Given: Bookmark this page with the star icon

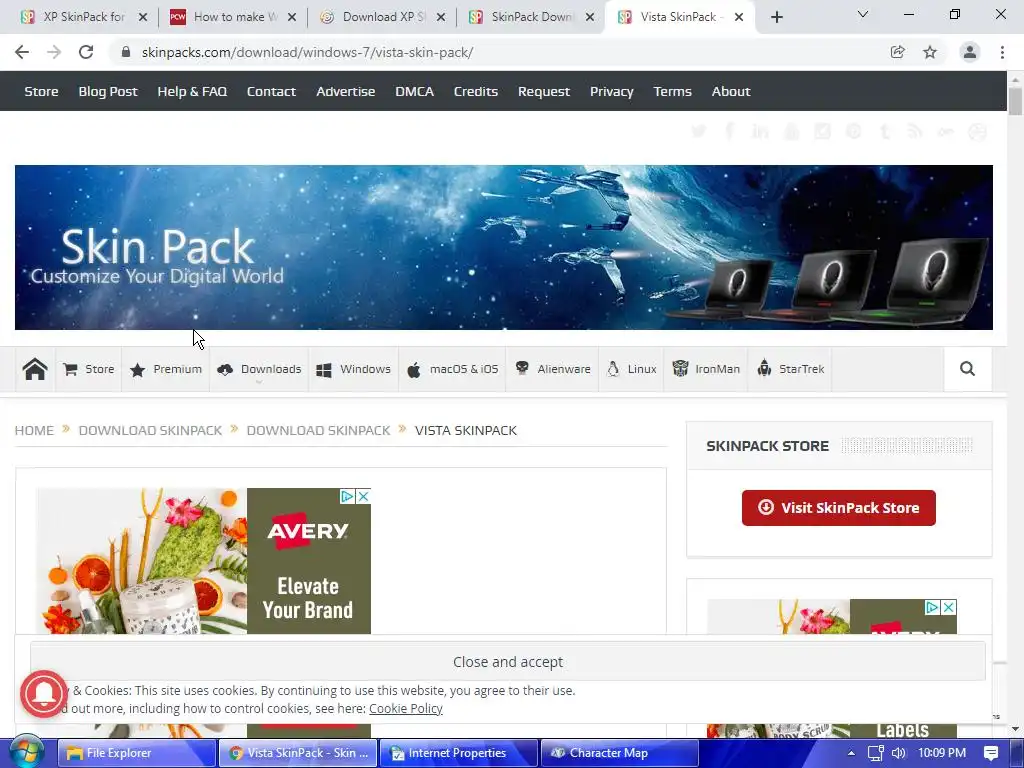Looking at the screenshot, I should 930,52.
